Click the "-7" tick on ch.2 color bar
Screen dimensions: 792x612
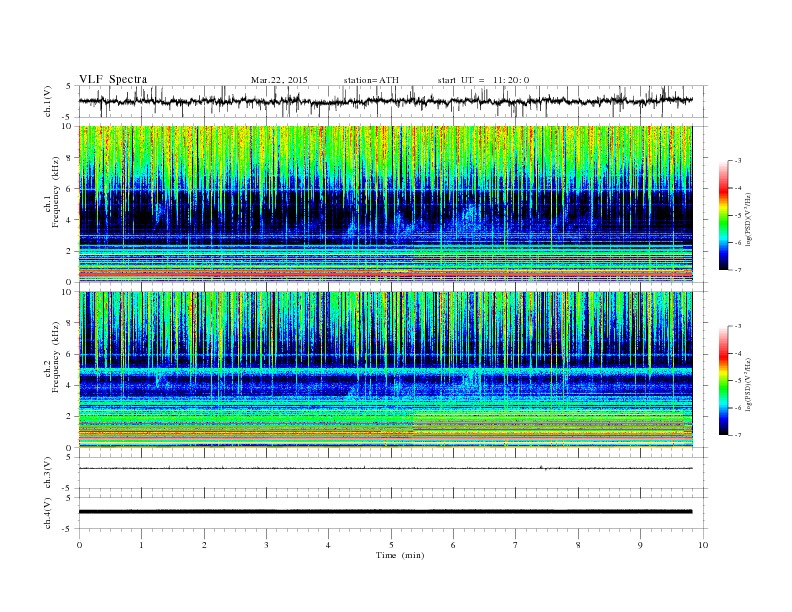(x=738, y=435)
